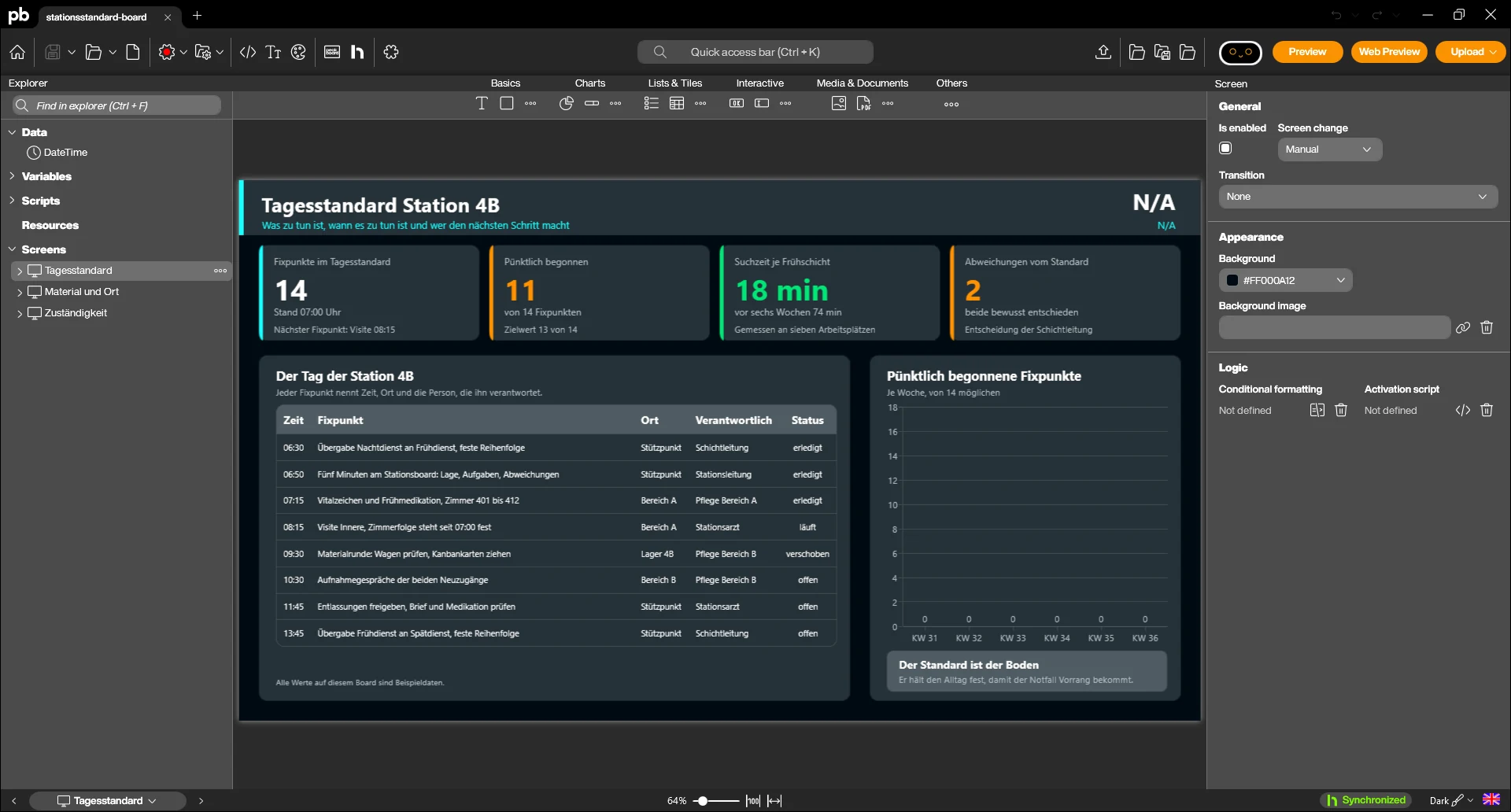Show more Others controls
Screen dimensions: 1511x812
[x=951, y=104]
